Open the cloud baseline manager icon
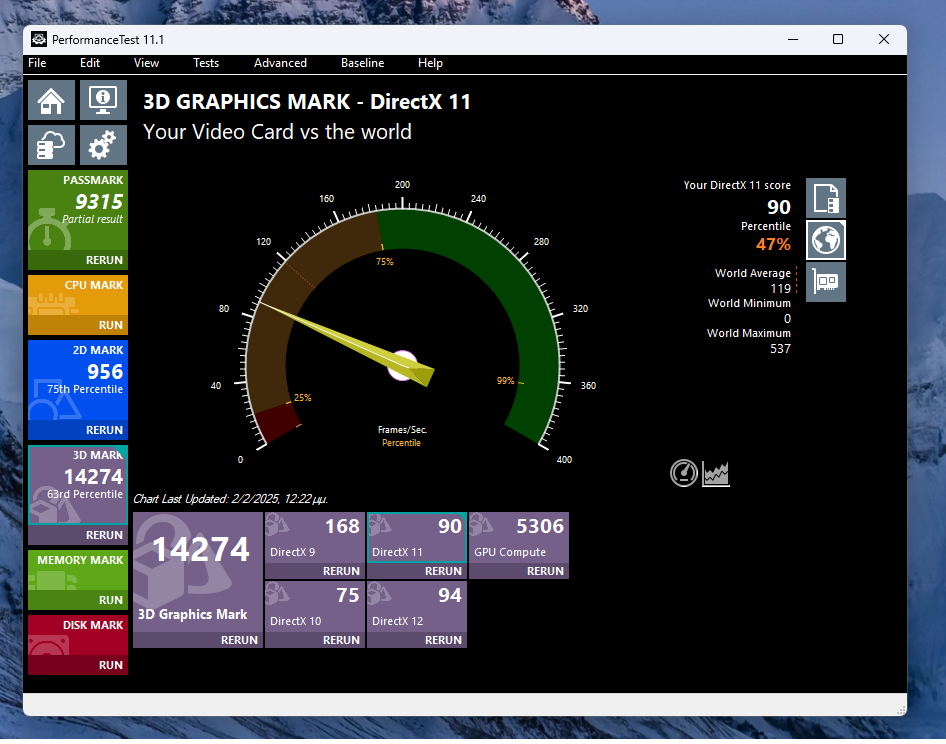 coord(52,146)
